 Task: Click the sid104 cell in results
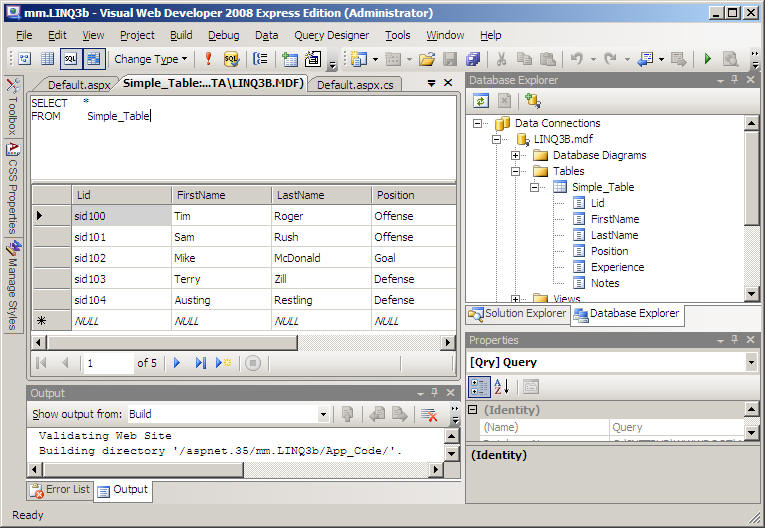pyautogui.click(x=121, y=300)
